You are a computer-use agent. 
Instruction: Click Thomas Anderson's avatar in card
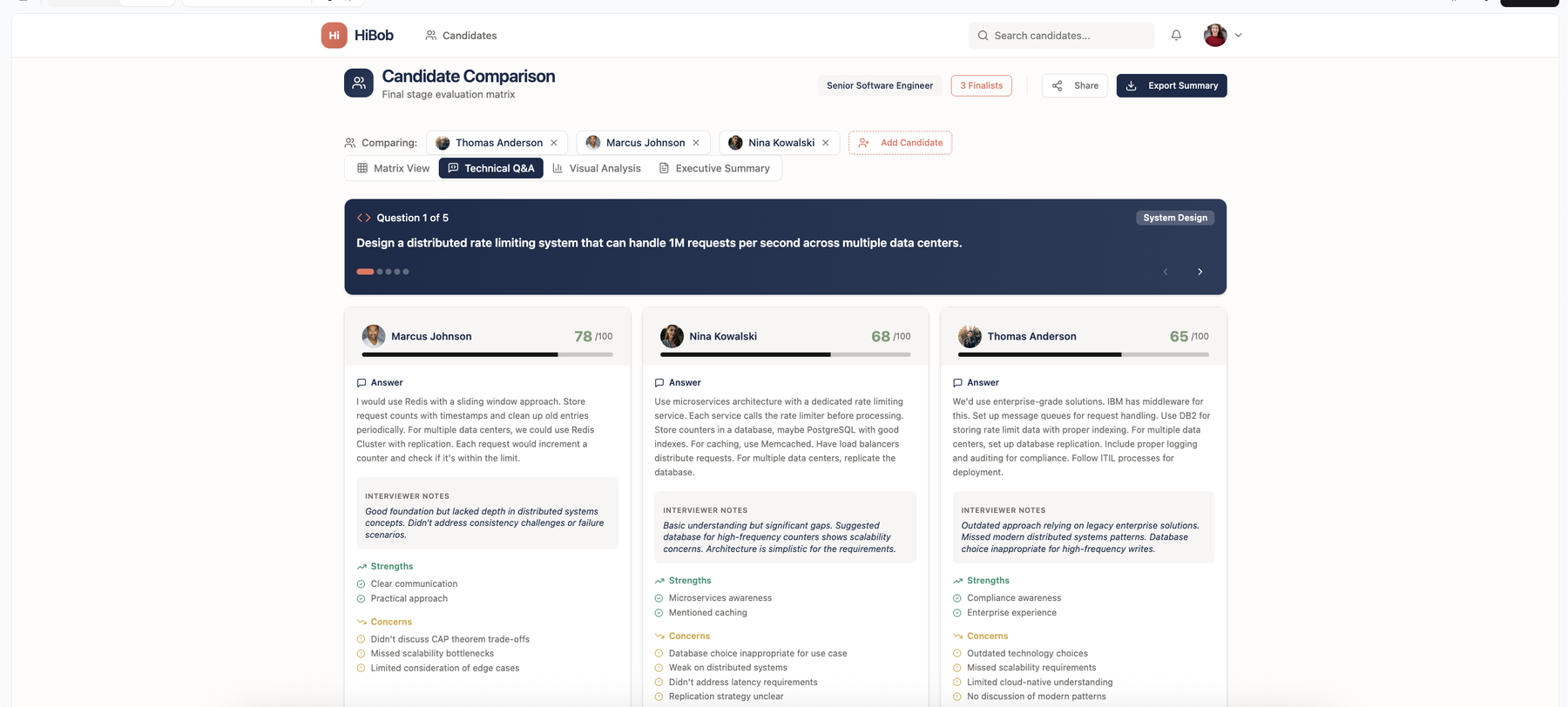point(970,336)
